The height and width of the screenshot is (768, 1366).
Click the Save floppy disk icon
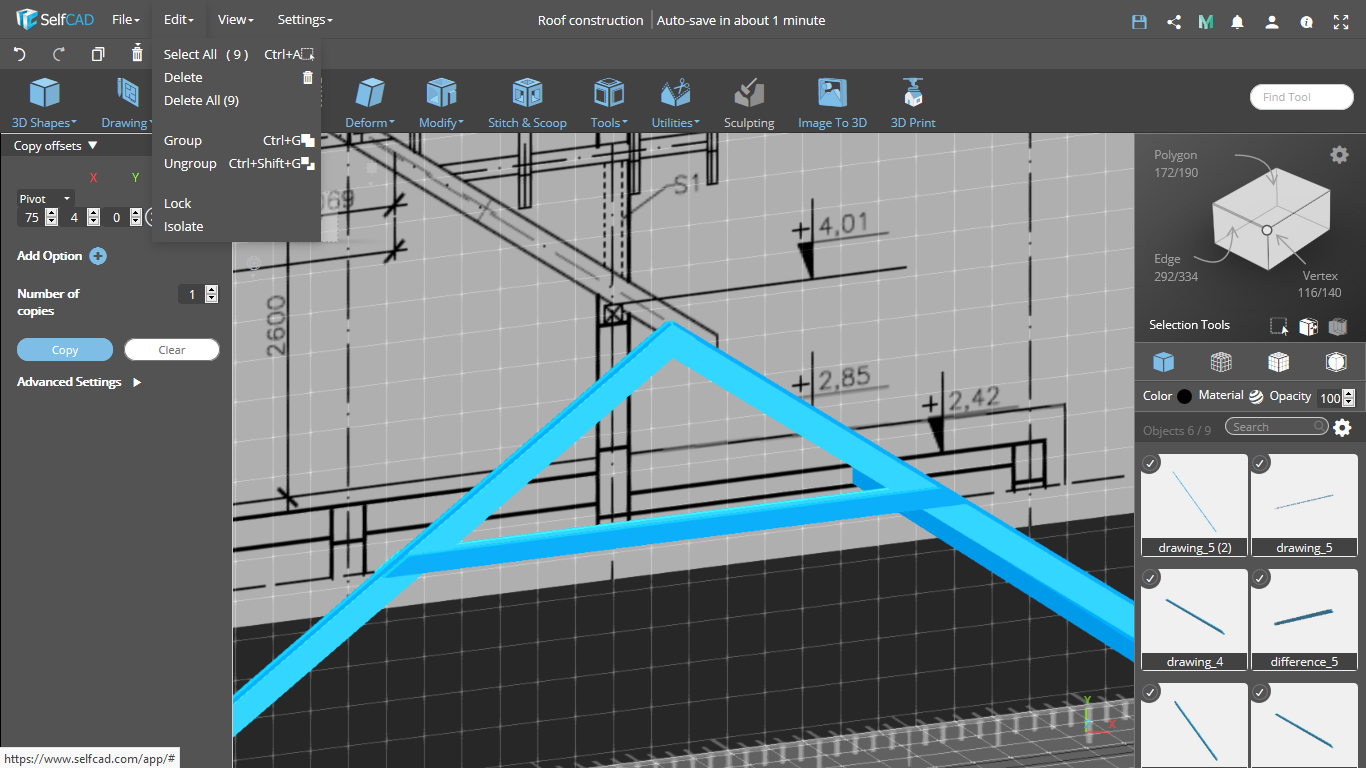coord(1139,21)
